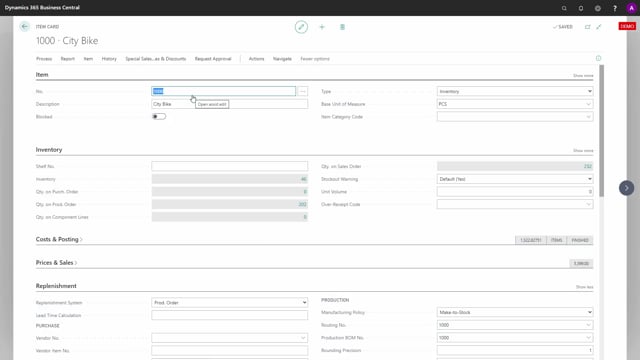
Task: Open the History menu
Action: pyautogui.click(x=109, y=59)
